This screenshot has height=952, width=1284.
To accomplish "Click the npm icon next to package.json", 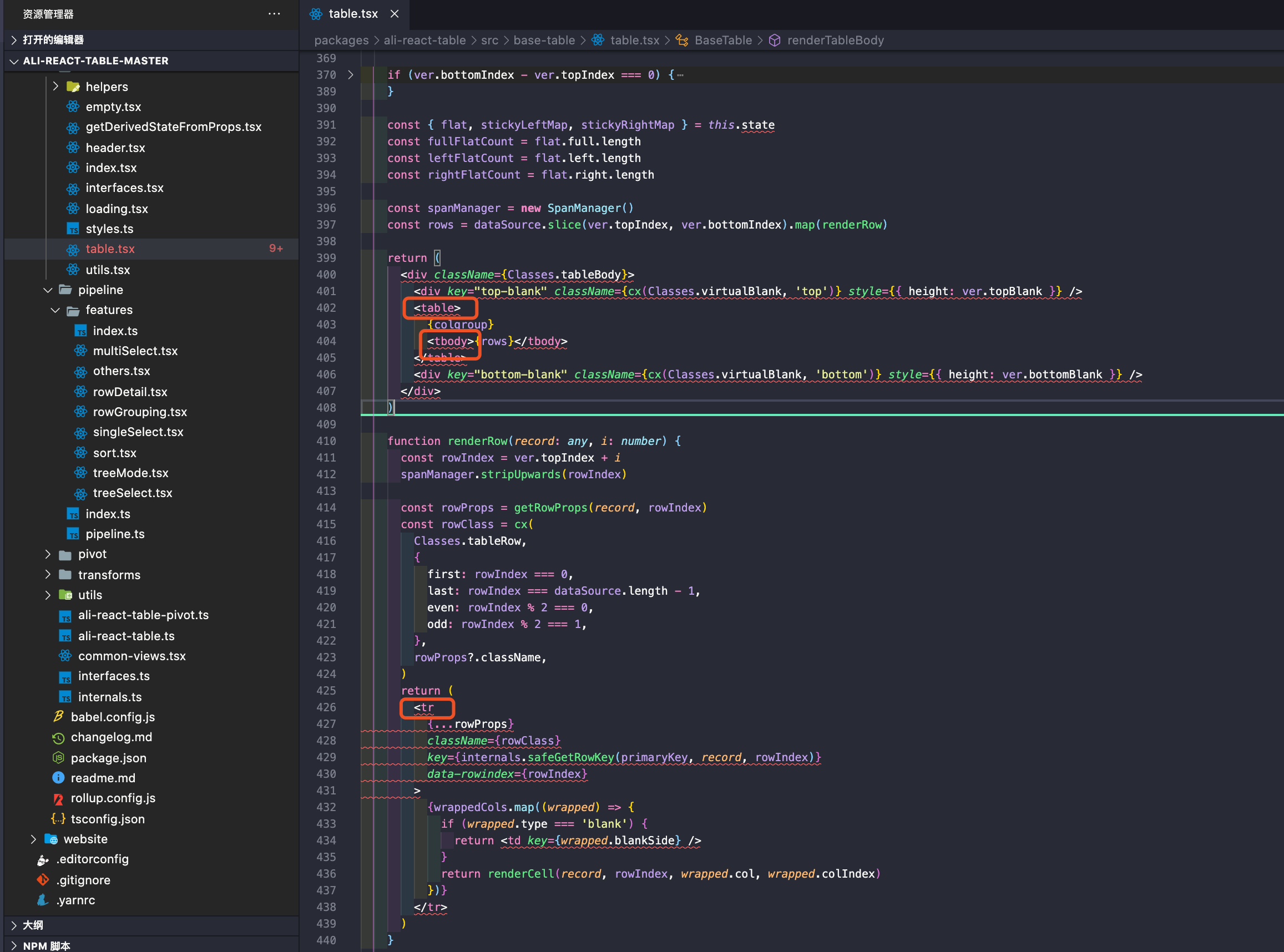I will tap(58, 758).
